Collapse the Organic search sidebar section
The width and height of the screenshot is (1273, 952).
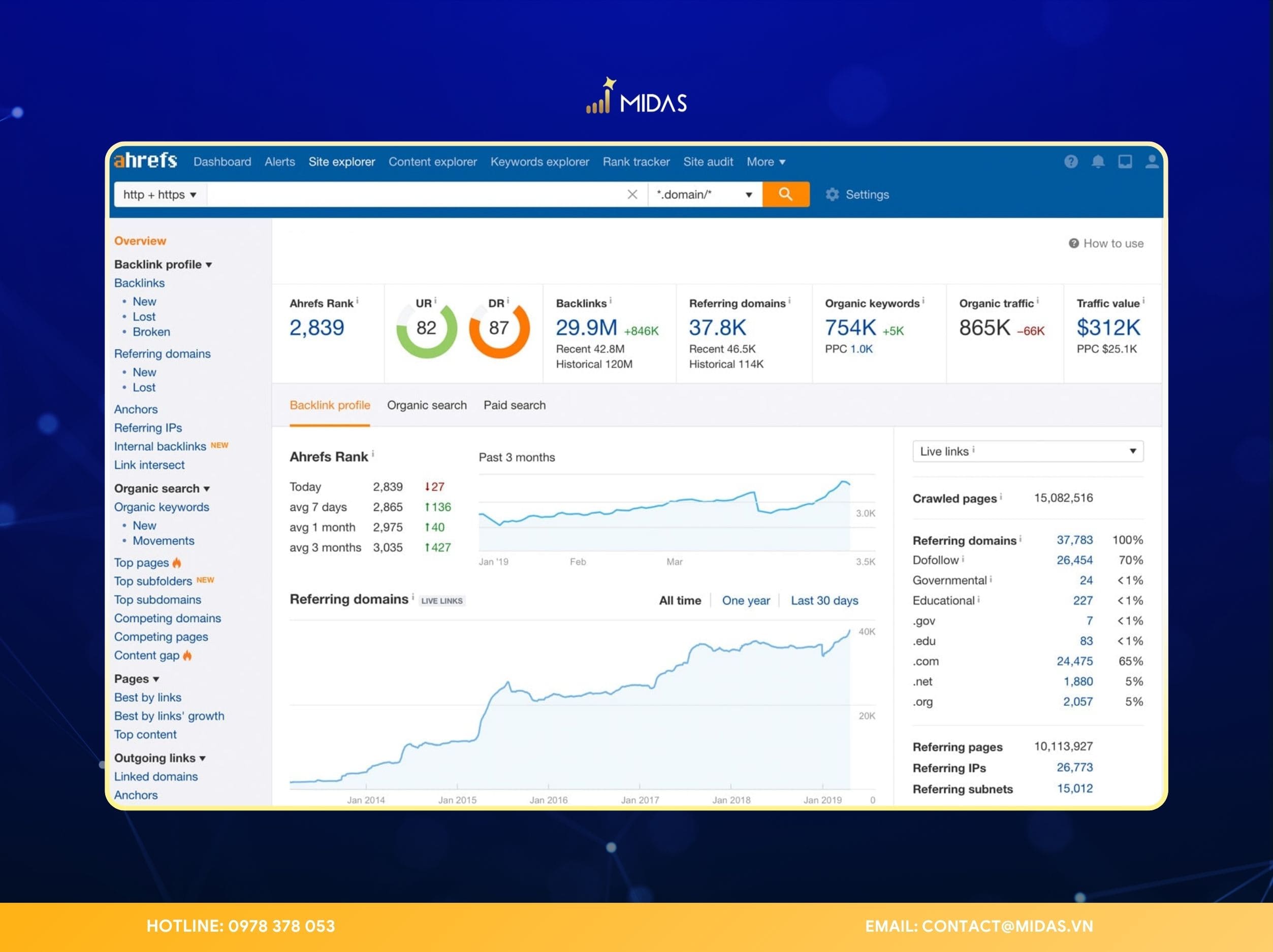(162, 488)
